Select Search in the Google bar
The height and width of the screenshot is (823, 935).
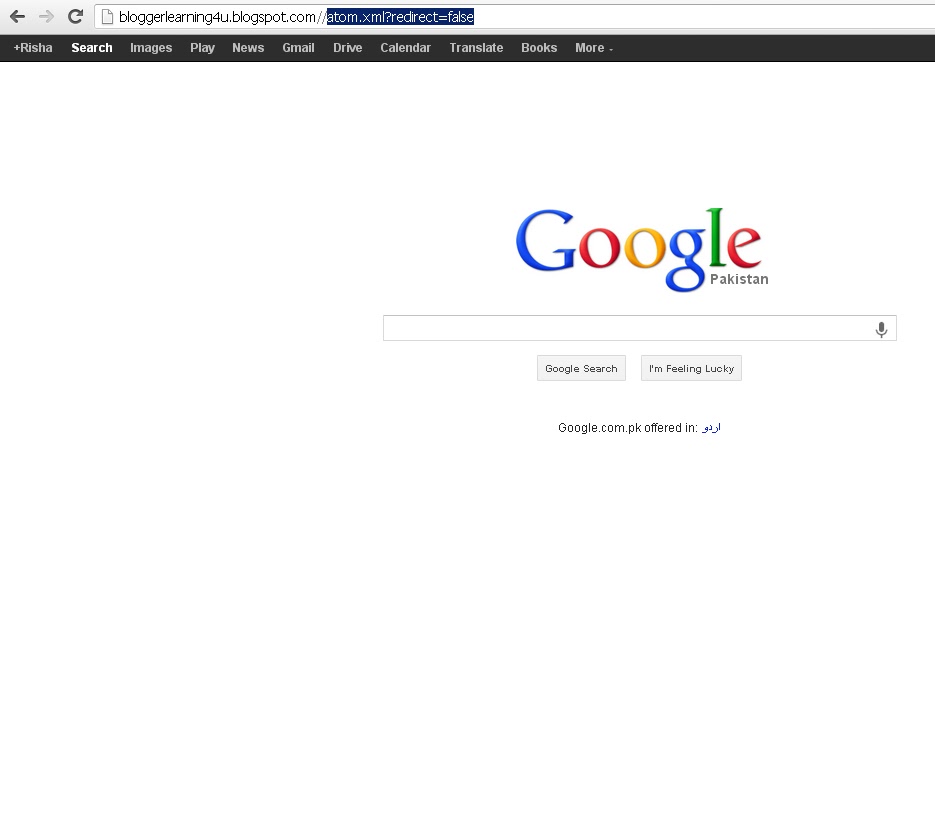(x=92, y=48)
